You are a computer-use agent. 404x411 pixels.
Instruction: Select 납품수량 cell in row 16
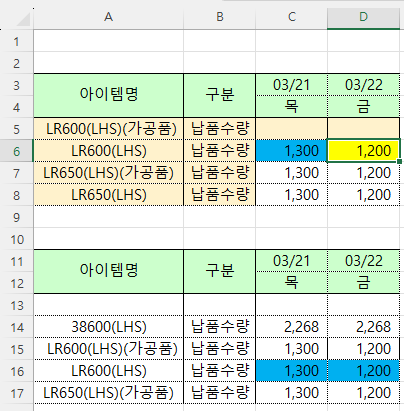click(220, 371)
